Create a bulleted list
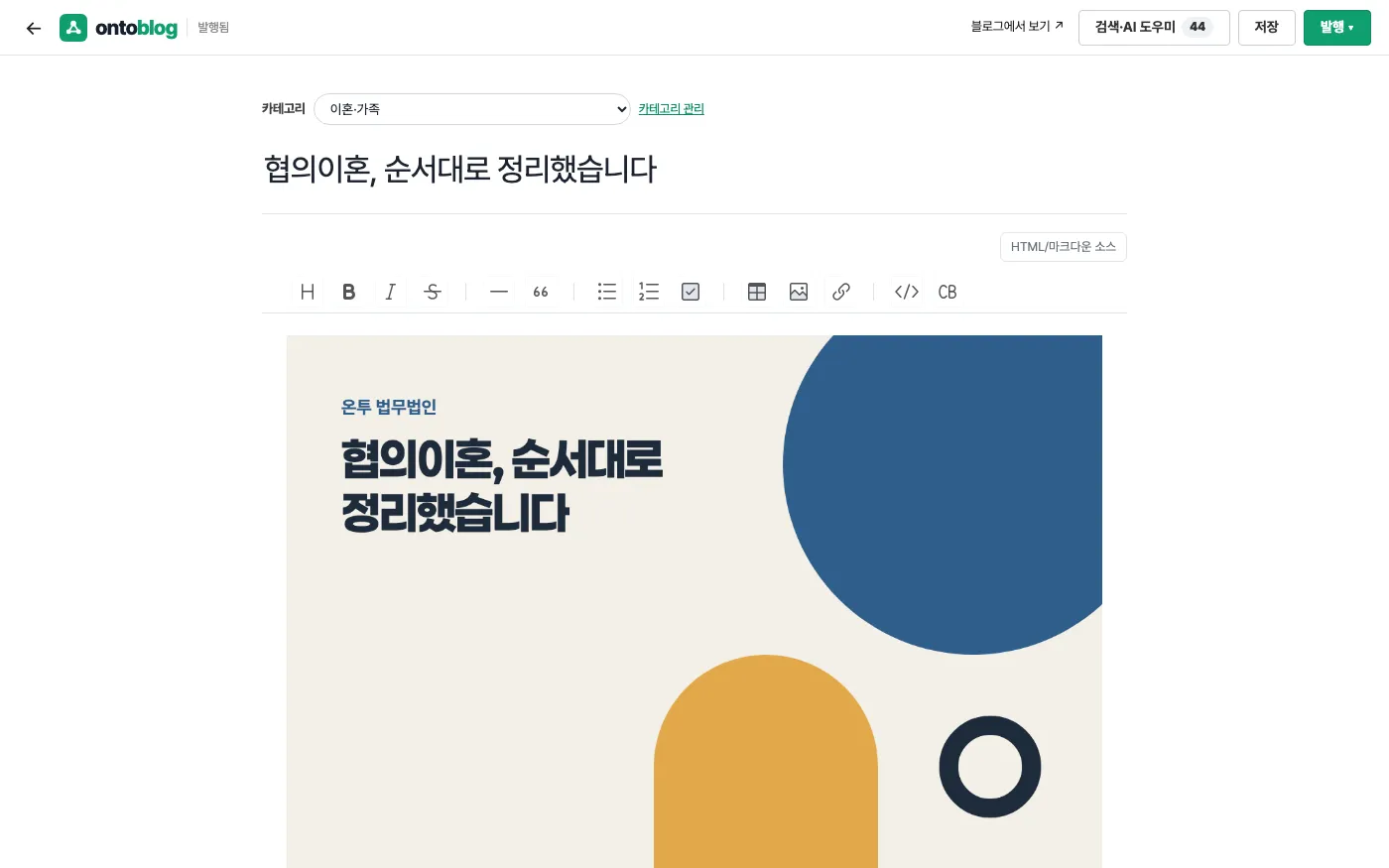The image size is (1389, 868). (607, 292)
